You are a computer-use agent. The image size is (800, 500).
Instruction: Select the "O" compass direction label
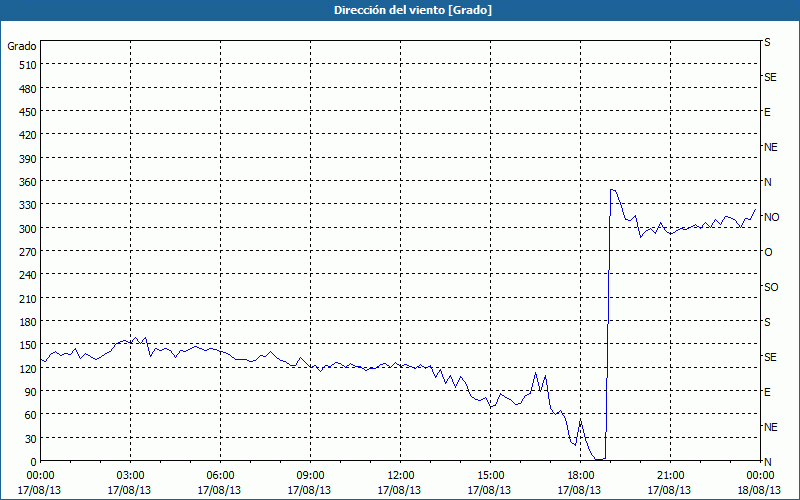click(x=768, y=252)
